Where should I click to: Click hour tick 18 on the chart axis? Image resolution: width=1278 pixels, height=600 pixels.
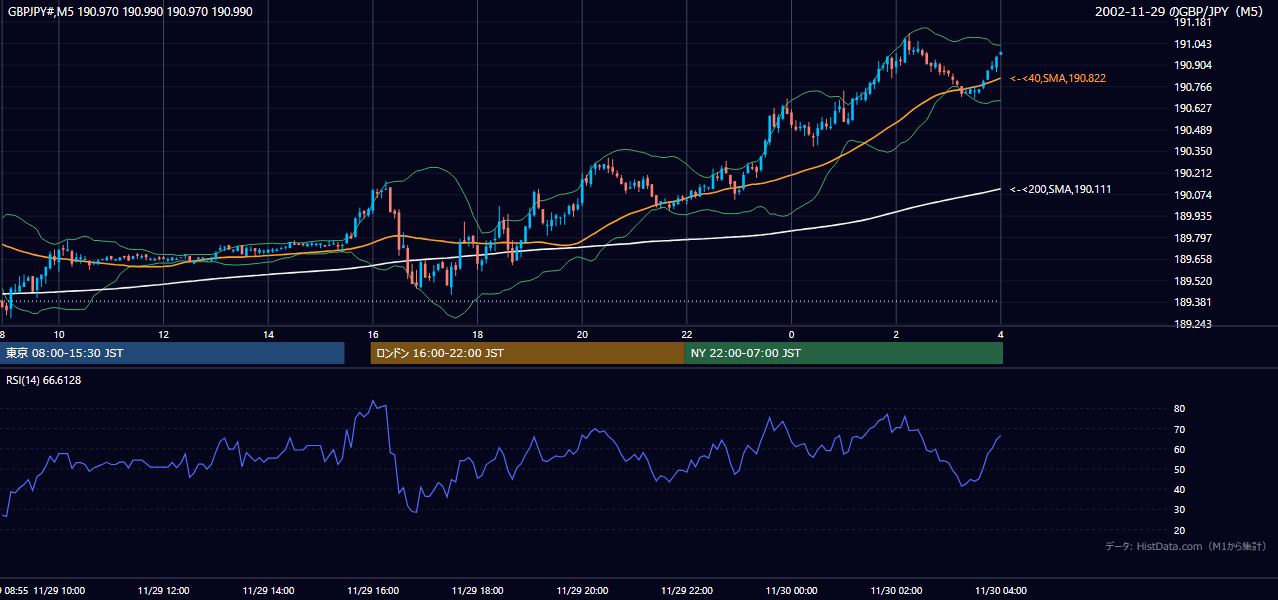tap(477, 334)
